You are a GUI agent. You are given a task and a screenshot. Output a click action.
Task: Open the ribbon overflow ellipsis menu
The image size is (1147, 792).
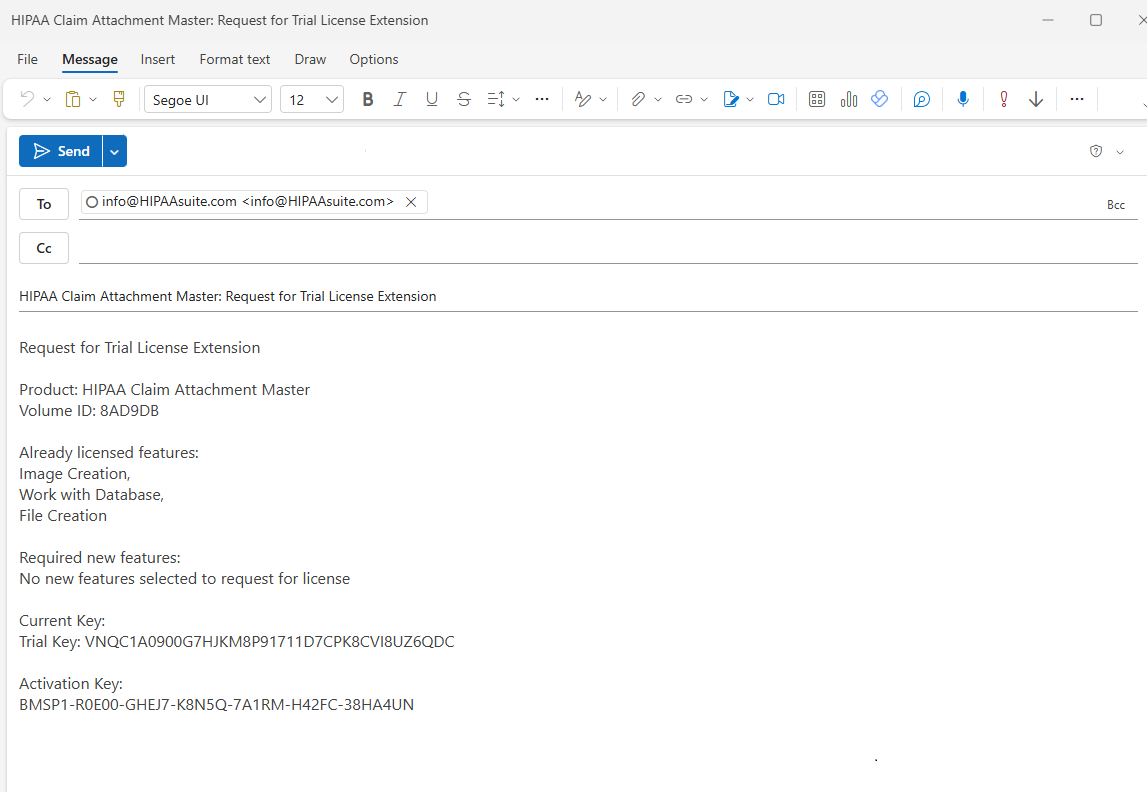click(x=1077, y=99)
